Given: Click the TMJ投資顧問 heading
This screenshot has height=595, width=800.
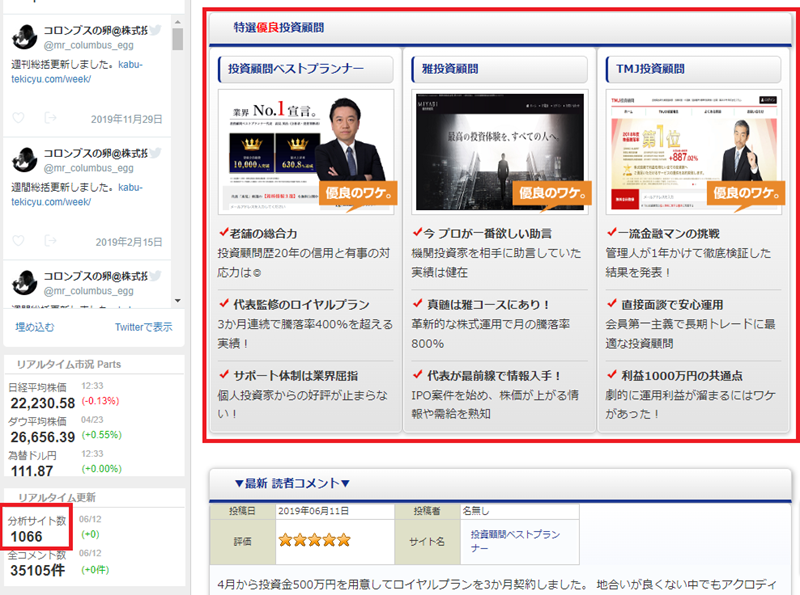Looking at the screenshot, I should tap(650, 69).
